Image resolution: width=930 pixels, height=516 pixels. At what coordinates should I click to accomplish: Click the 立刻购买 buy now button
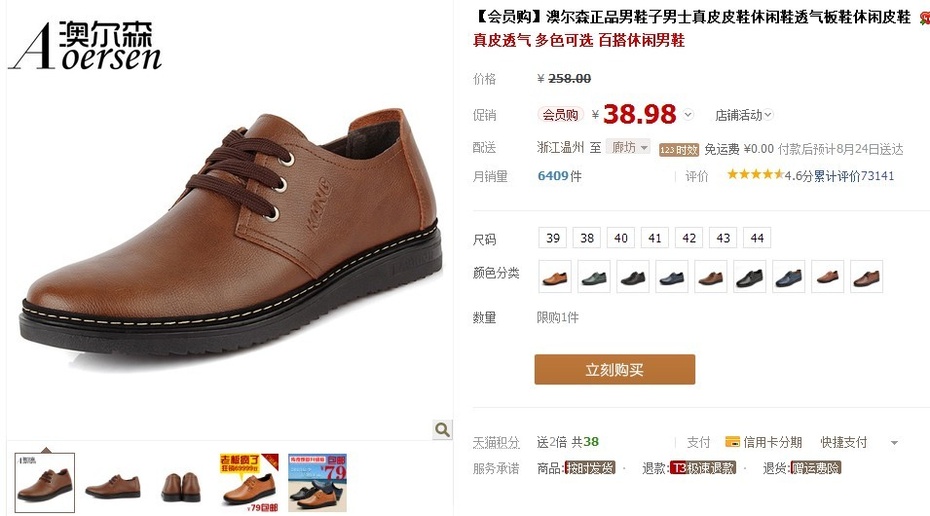[614, 370]
